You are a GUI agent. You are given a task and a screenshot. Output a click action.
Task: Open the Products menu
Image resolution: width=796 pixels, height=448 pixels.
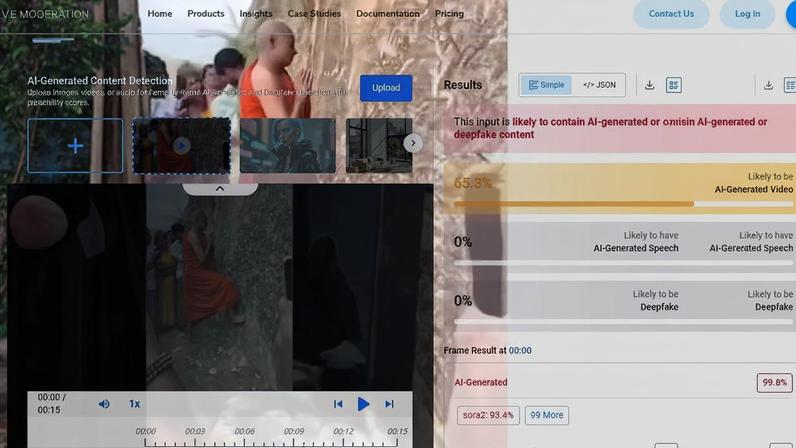206,14
